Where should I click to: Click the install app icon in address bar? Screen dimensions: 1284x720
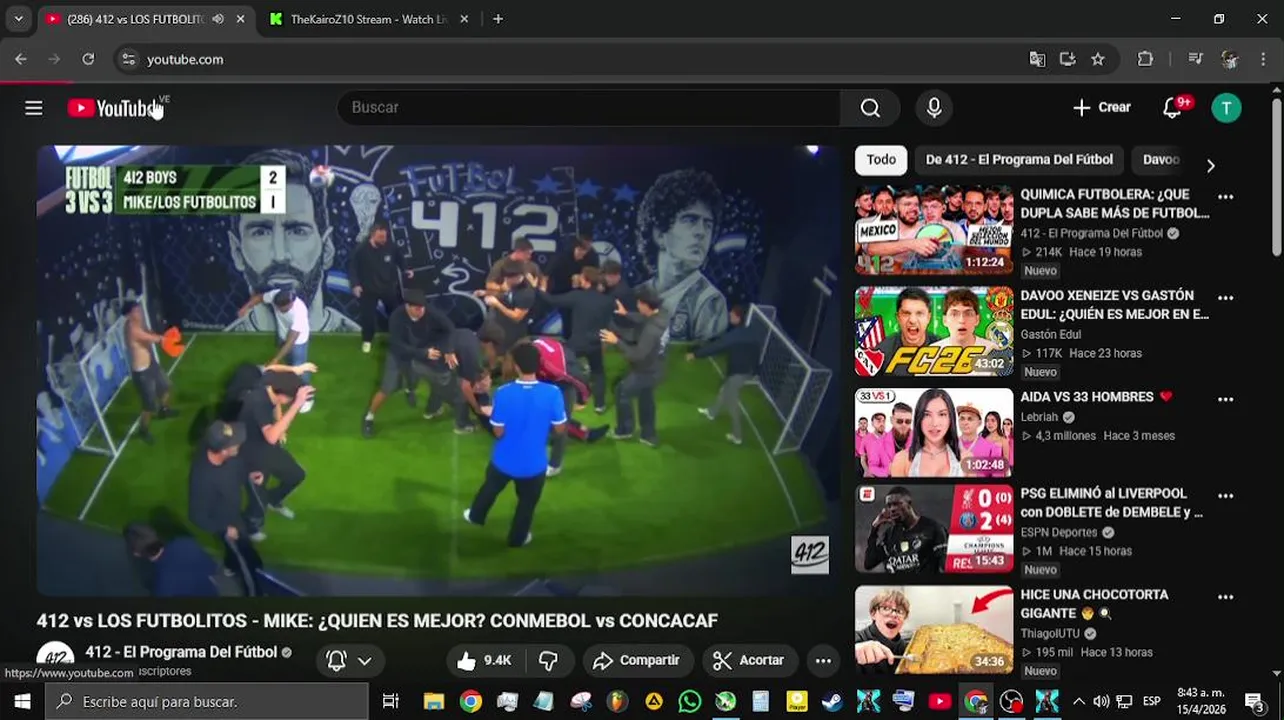click(x=1067, y=59)
